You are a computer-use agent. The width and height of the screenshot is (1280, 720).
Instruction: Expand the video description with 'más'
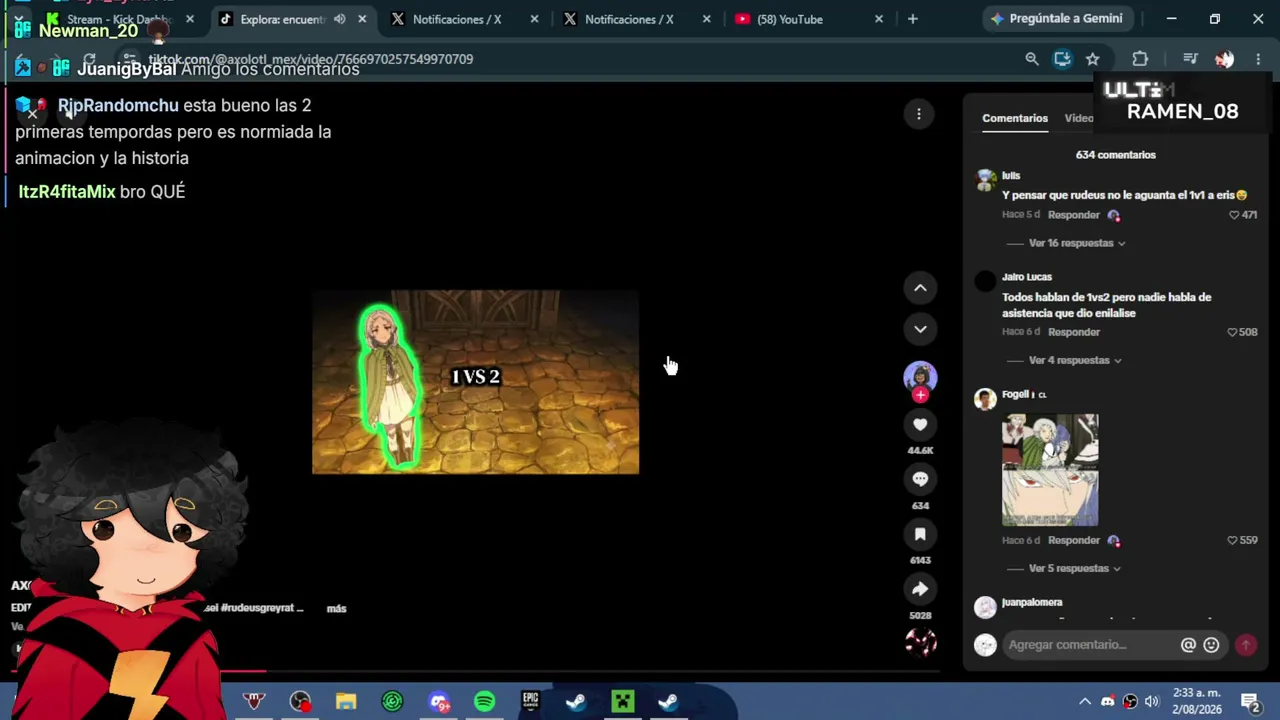(x=336, y=609)
